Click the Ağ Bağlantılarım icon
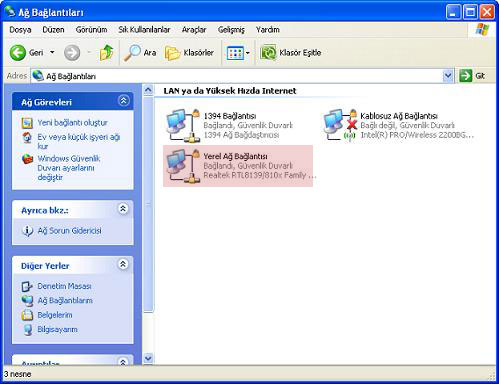Screen dimensions: 499x384 click(27, 301)
